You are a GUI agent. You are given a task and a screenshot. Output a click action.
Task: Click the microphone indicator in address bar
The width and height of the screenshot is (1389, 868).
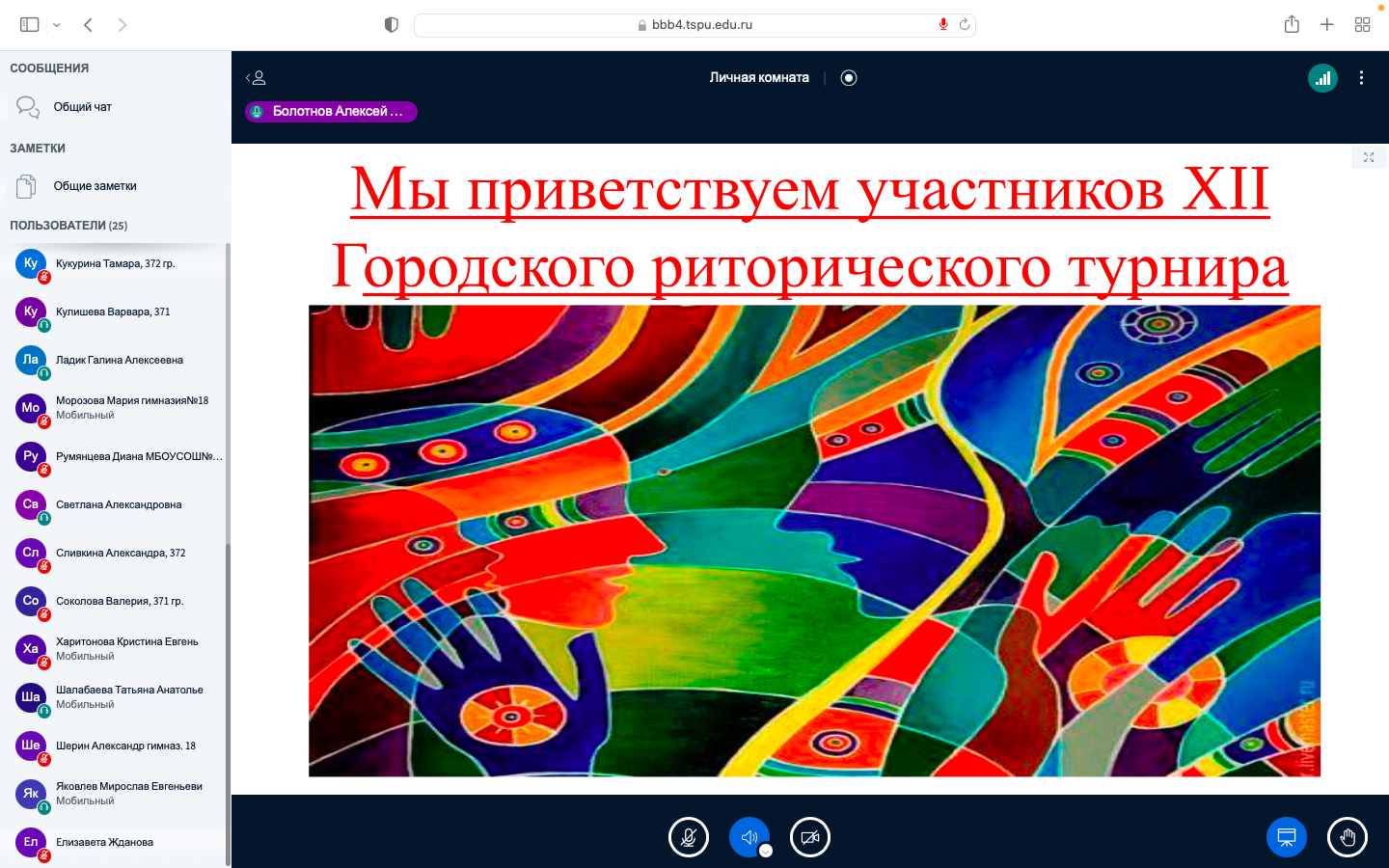943,25
